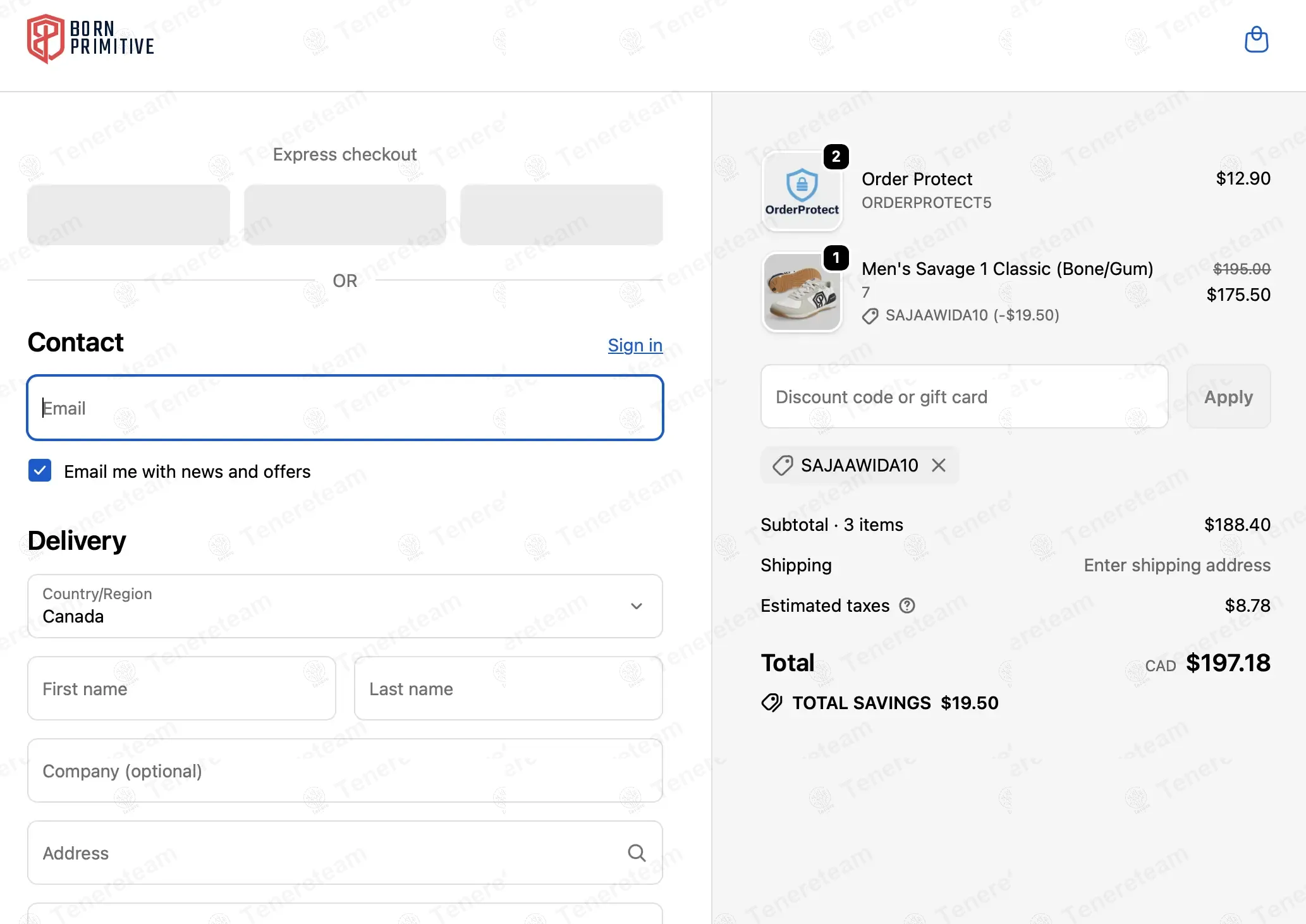The width and height of the screenshot is (1306, 924).
Task: Focus the Email input field
Action: (x=345, y=408)
